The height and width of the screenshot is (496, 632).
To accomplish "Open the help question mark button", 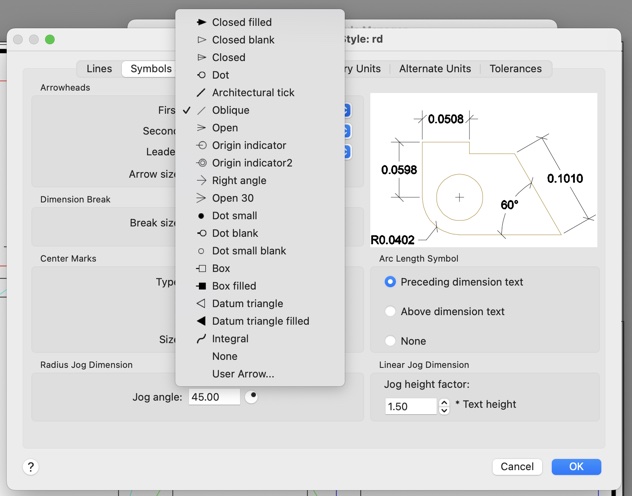I will coord(31,467).
